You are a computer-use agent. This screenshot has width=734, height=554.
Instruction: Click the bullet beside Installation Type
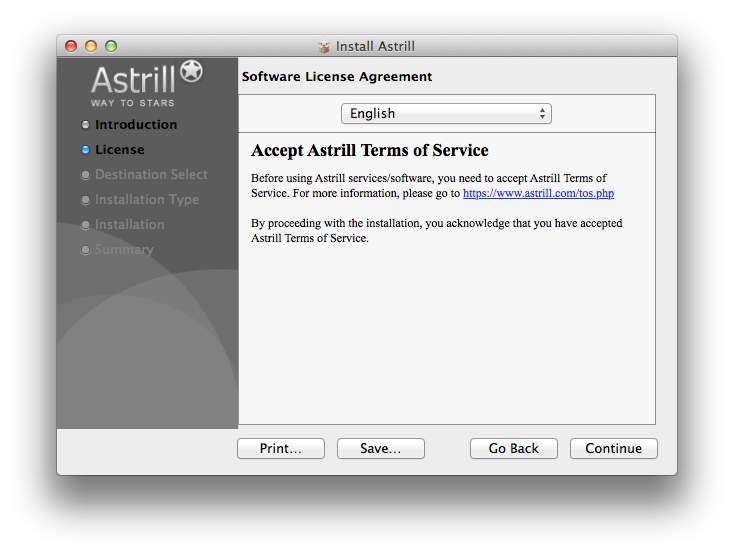pos(85,200)
